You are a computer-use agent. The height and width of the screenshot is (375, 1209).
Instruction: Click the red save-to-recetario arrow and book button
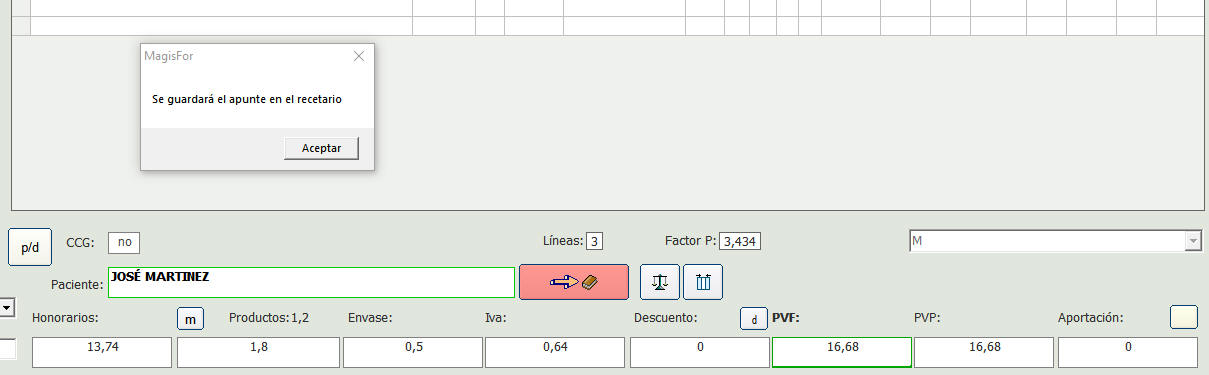pos(574,282)
